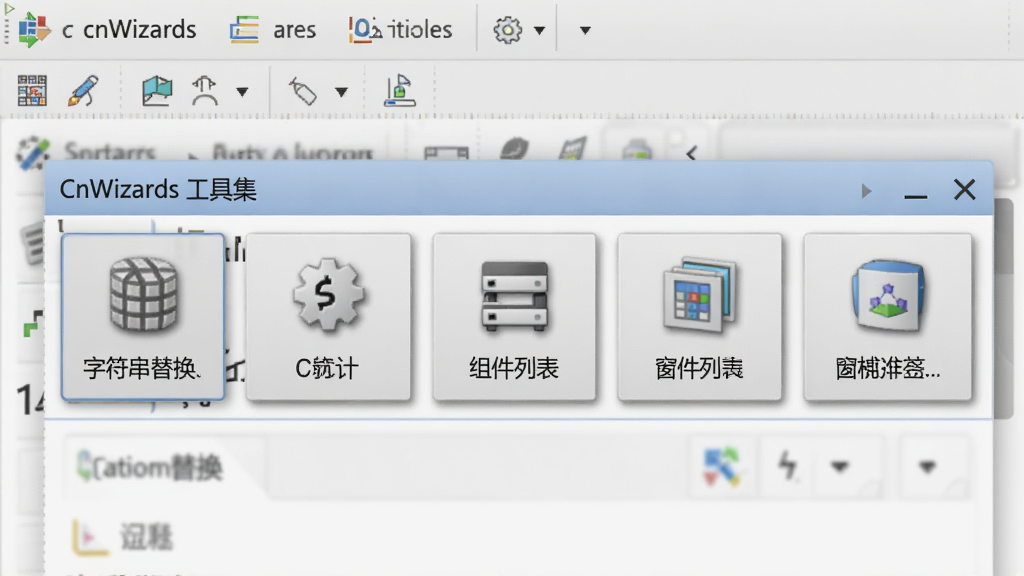Open the 组件列表 component list

[514, 317]
